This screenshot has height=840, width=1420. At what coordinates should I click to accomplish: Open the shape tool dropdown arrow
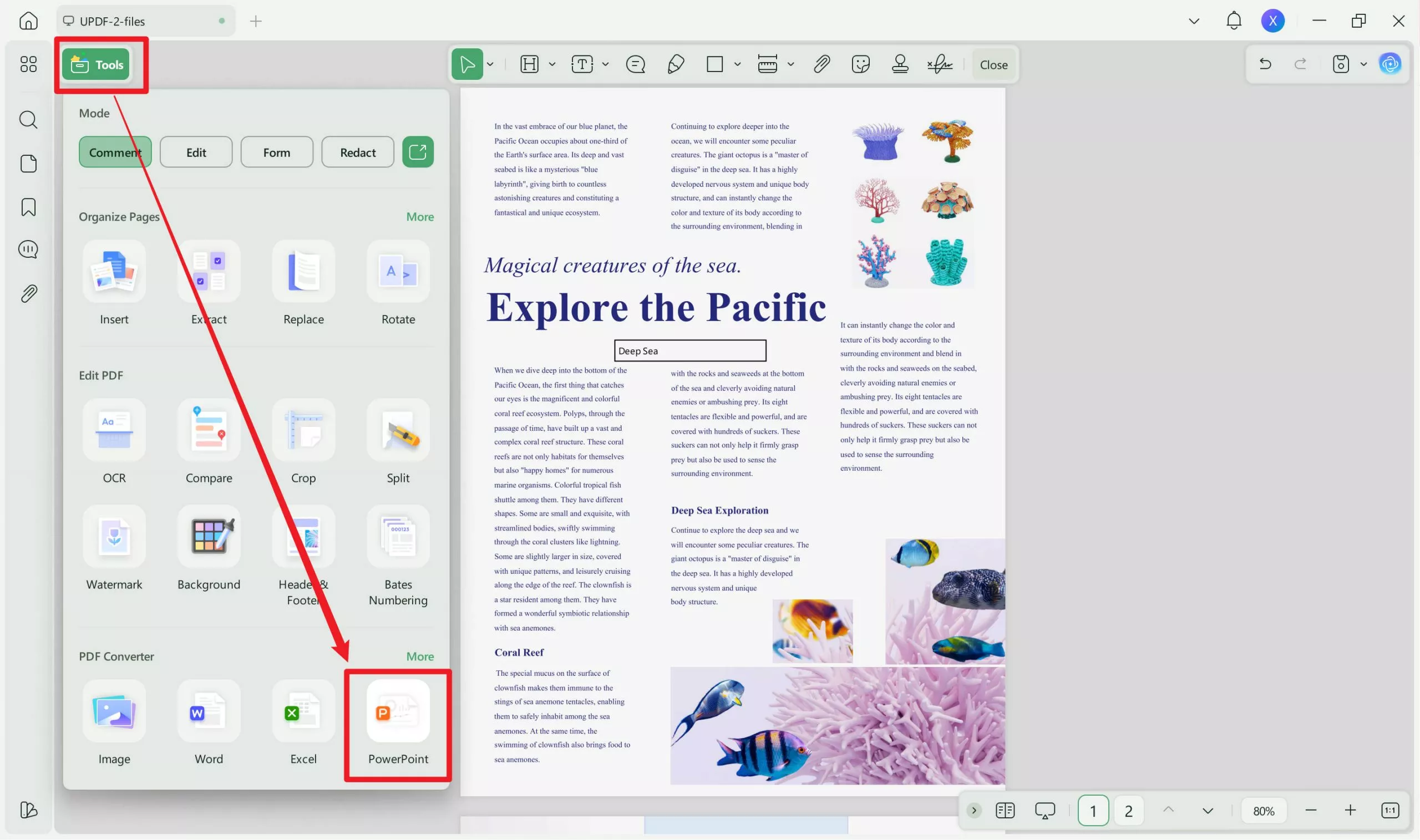click(x=737, y=64)
